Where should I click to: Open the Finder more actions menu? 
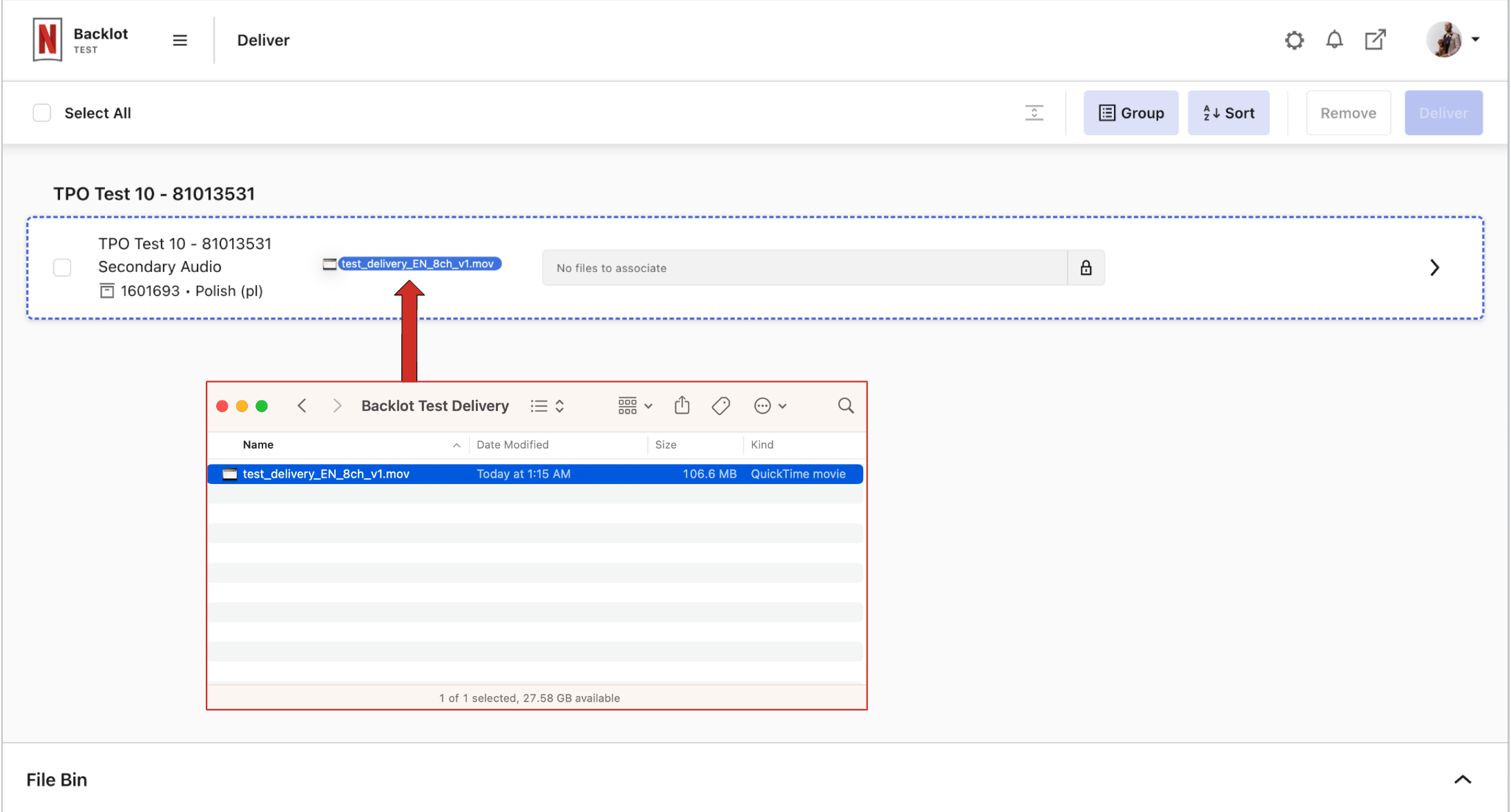tap(770, 406)
